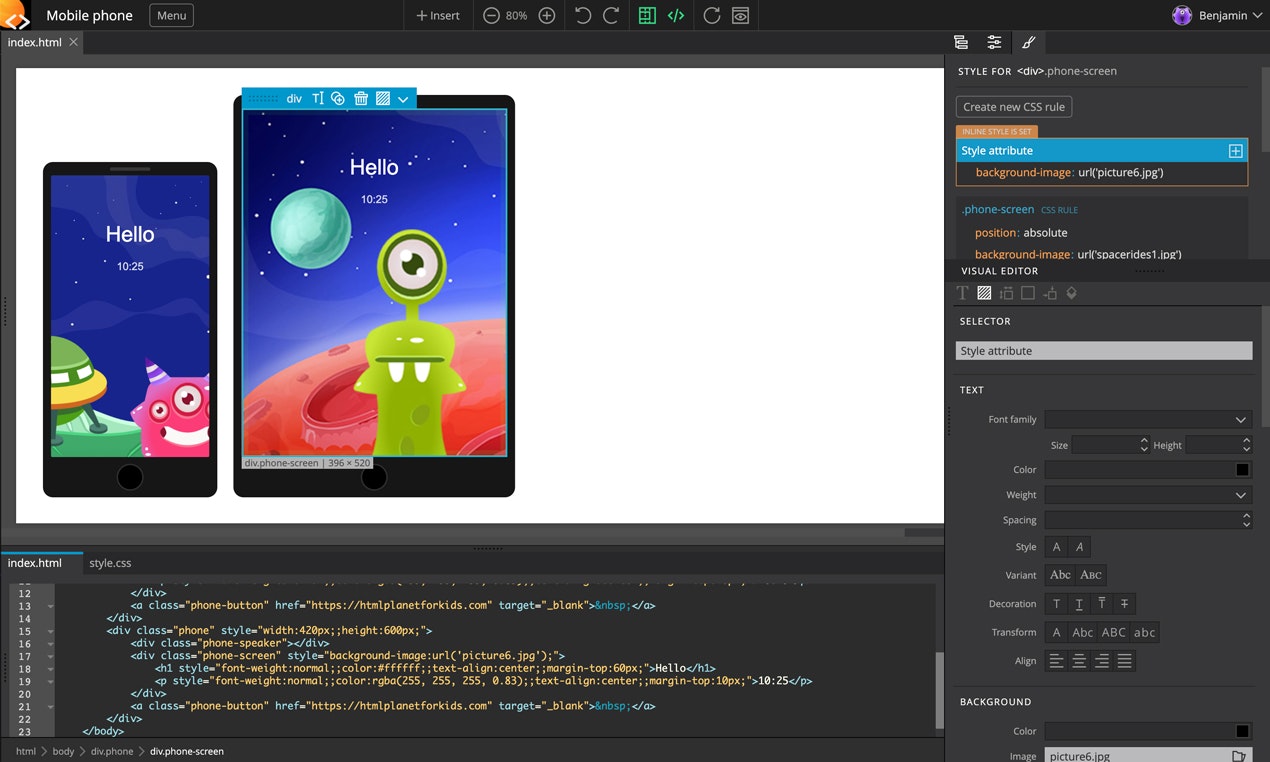Open code view with the </> icon
The image size is (1270, 762).
click(676, 15)
